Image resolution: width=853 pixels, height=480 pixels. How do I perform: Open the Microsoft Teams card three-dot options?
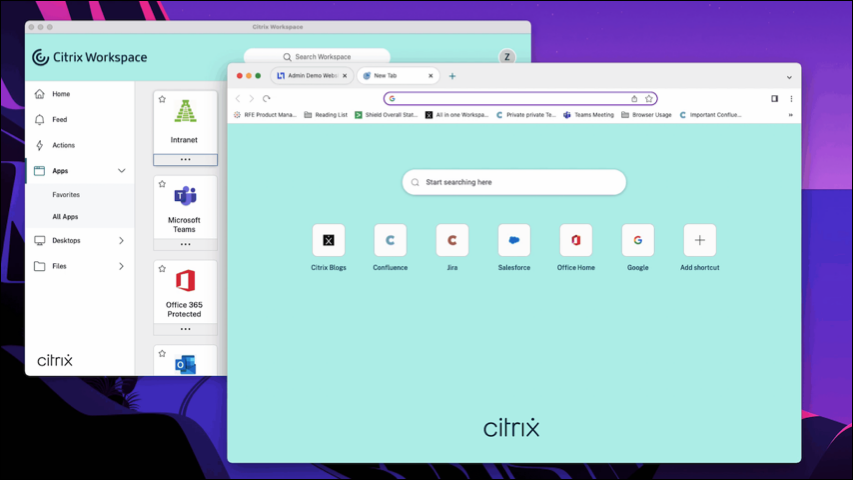pos(186,244)
